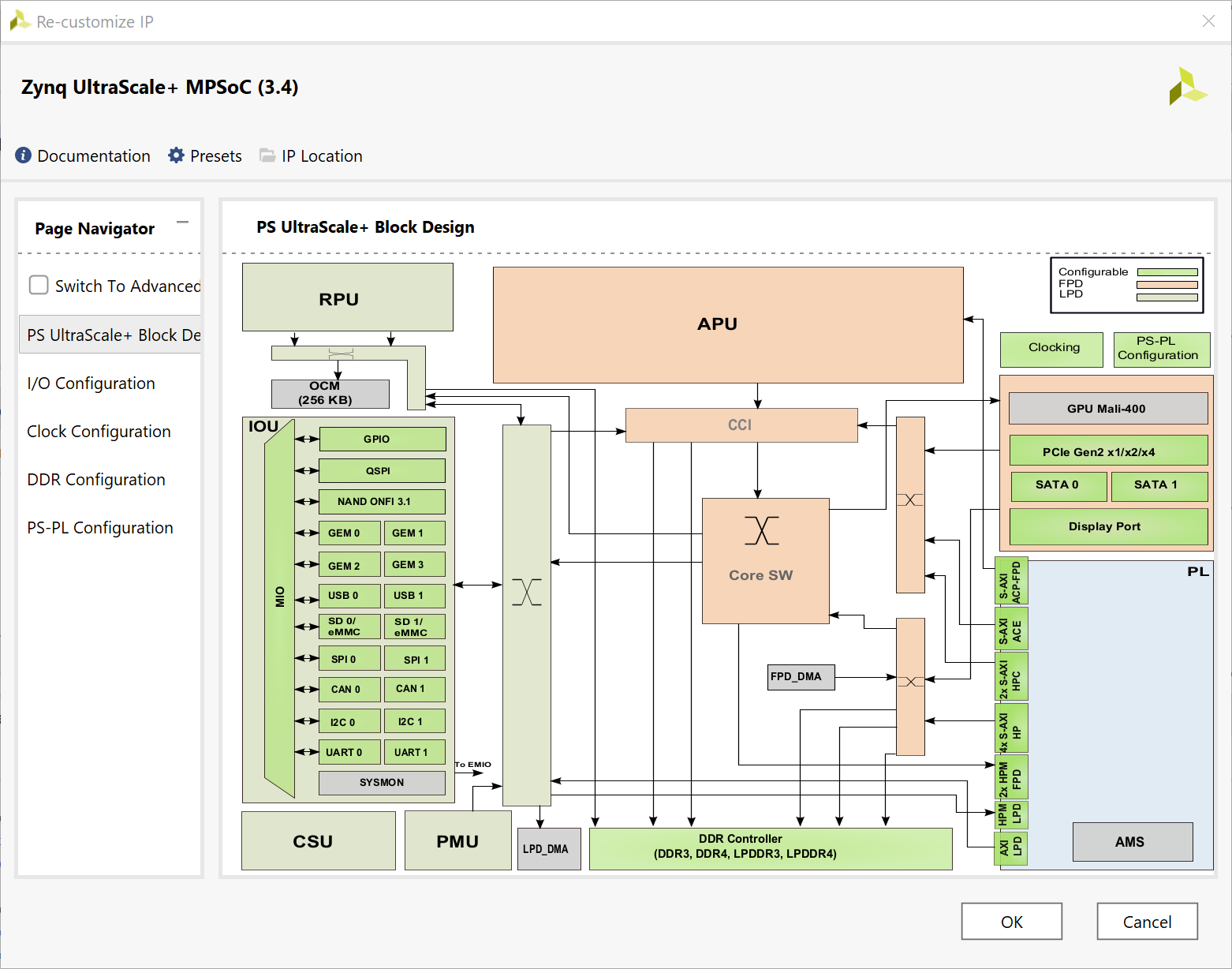Click the FPD_DMA block
The image size is (1232, 969).
click(x=801, y=677)
